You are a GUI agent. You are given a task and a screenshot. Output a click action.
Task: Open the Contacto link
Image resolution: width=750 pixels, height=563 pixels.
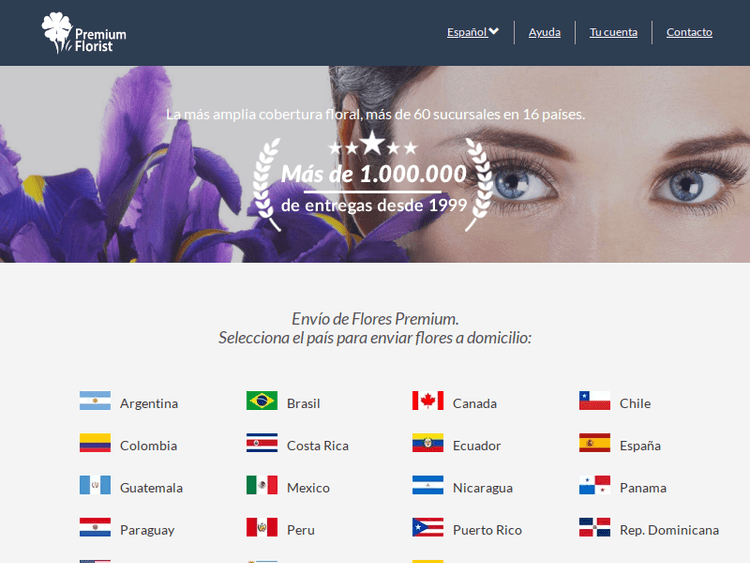pos(689,32)
